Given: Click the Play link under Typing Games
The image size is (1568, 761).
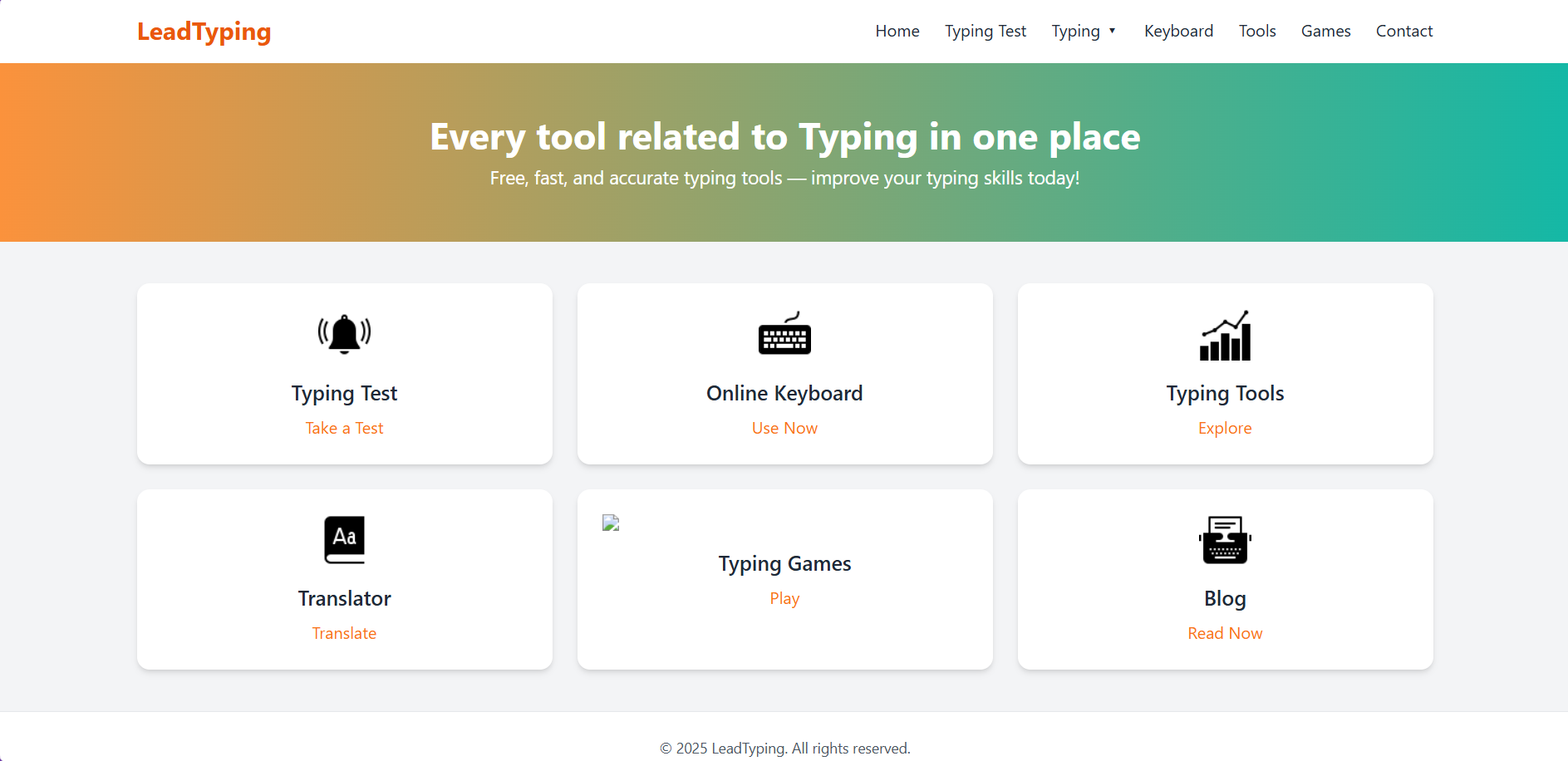Looking at the screenshot, I should [784, 598].
